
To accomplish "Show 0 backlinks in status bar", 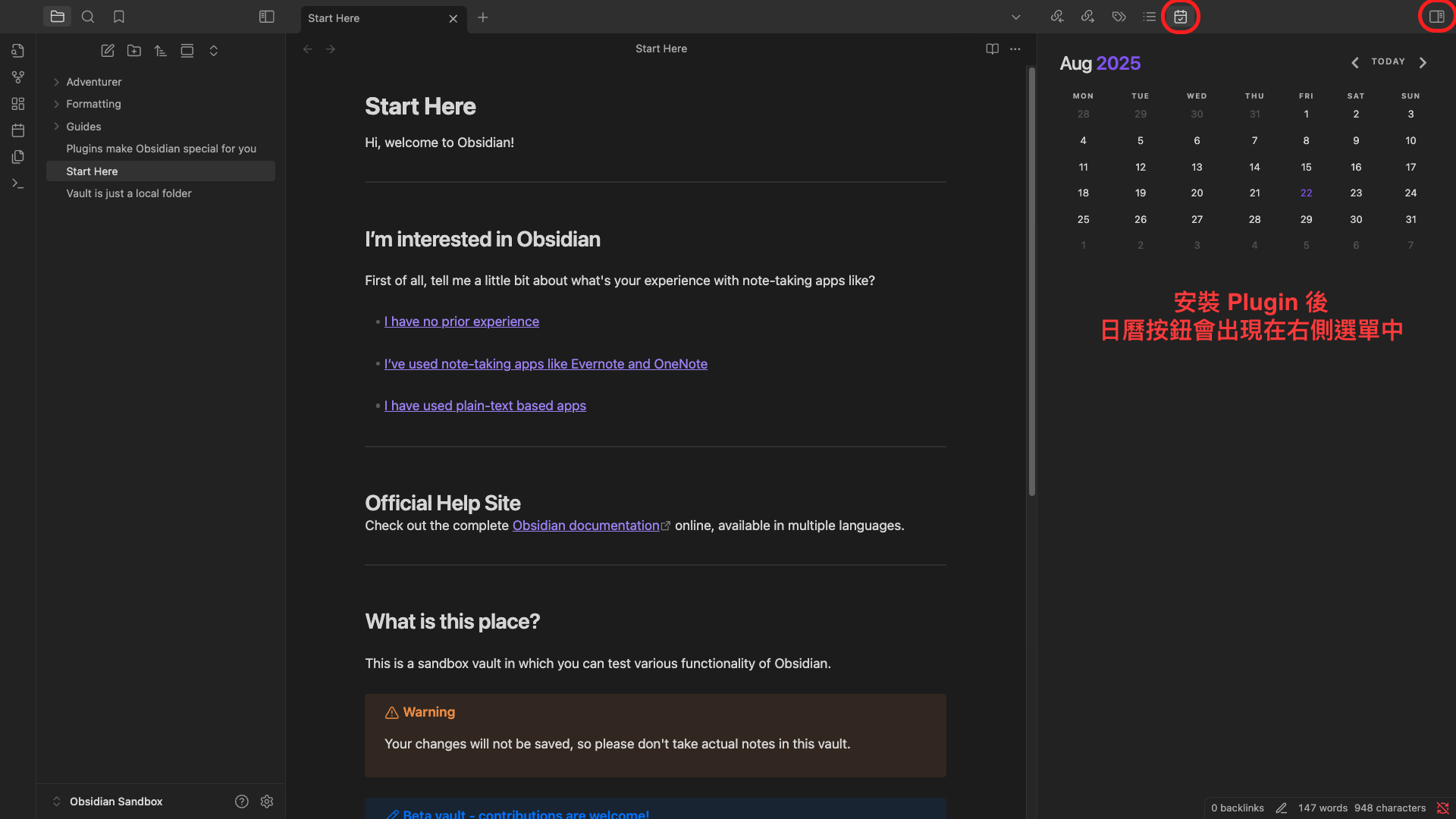I will [x=1238, y=808].
